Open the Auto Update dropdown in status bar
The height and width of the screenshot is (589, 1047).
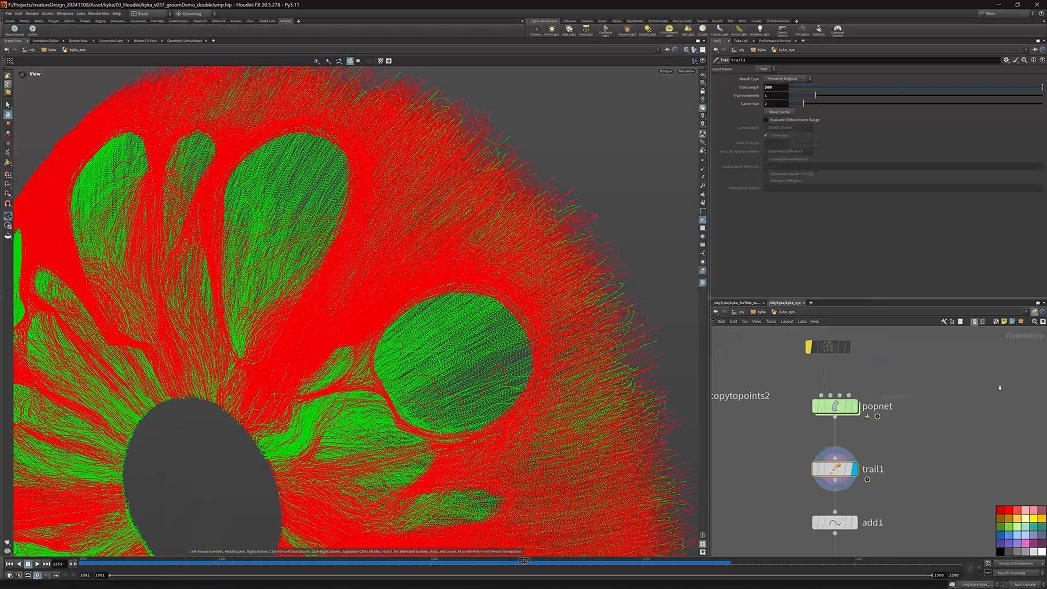(1025, 584)
